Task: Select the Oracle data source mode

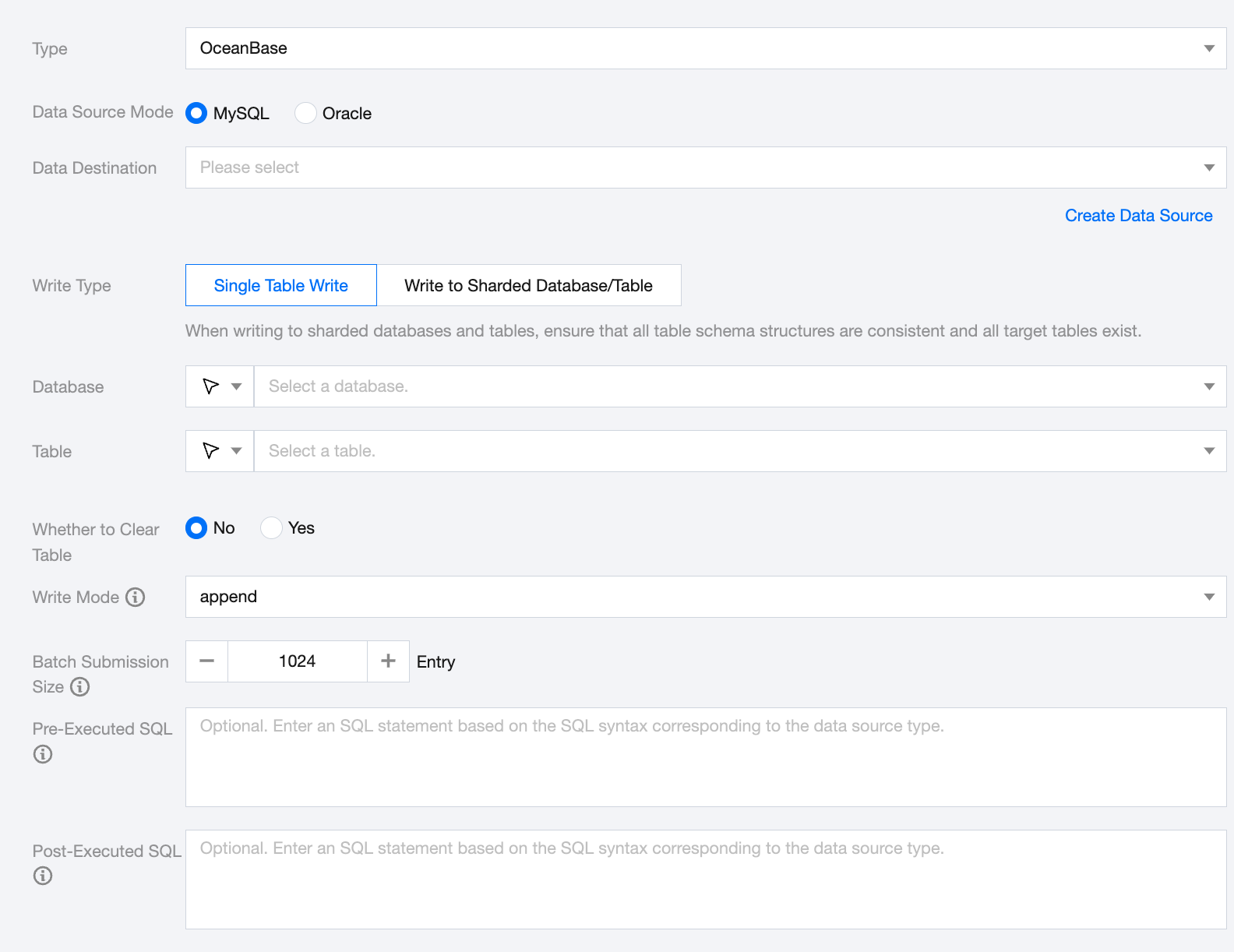Action: tap(306, 114)
